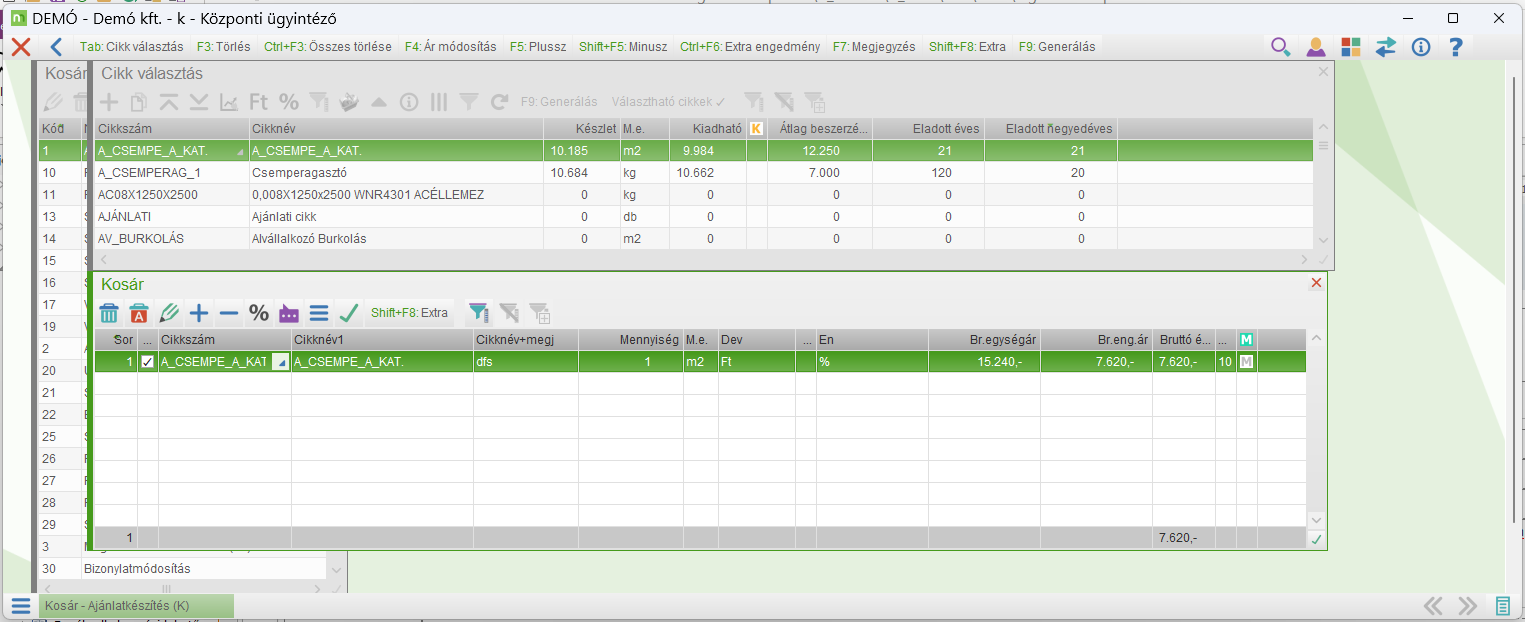
Task: Click the green pencil edit icon in Kosár
Action: pyautogui.click(x=169, y=313)
